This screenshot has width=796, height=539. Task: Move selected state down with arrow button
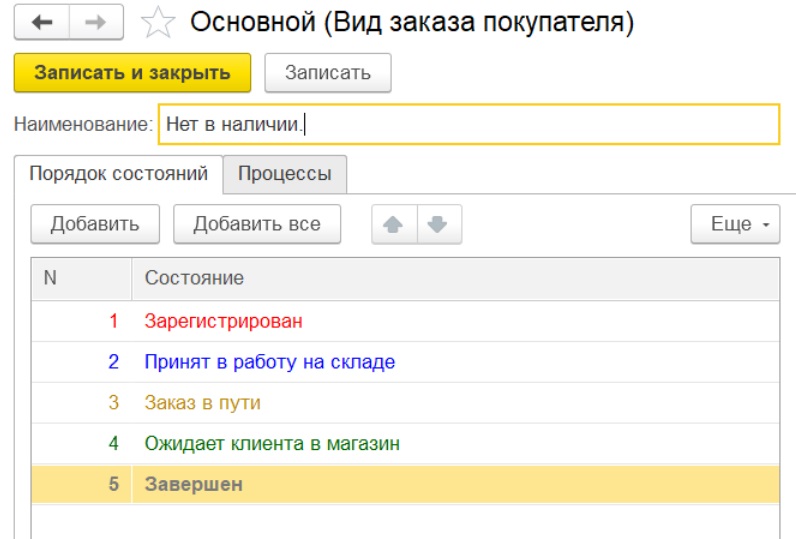(437, 224)
